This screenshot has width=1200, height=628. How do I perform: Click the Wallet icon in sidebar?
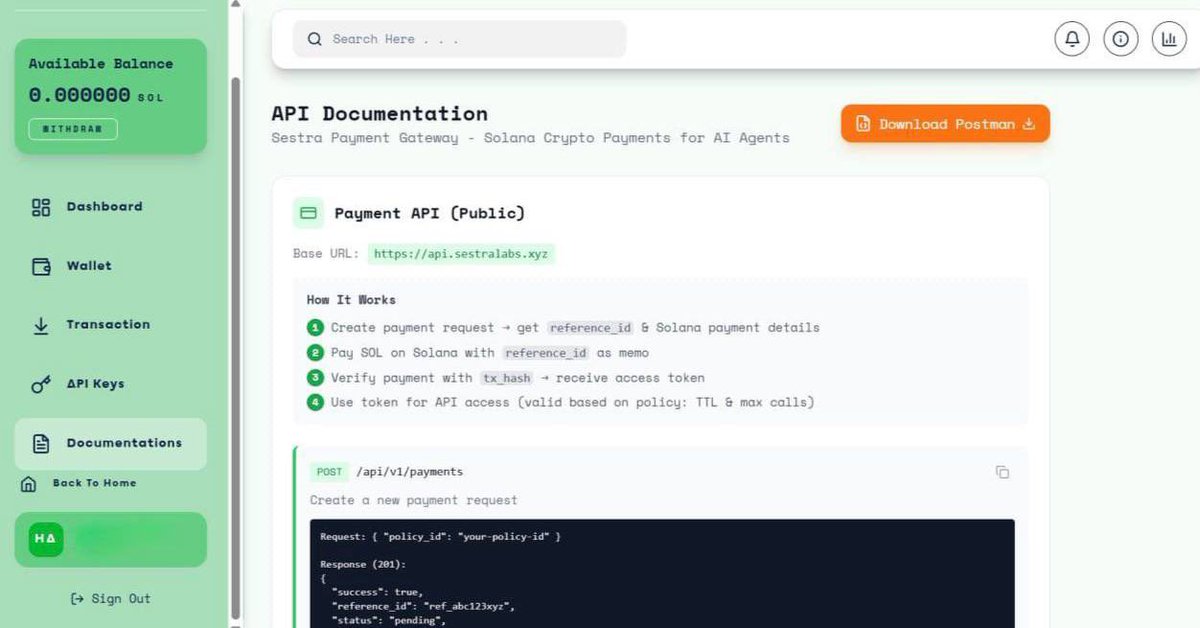click(41, 266)
